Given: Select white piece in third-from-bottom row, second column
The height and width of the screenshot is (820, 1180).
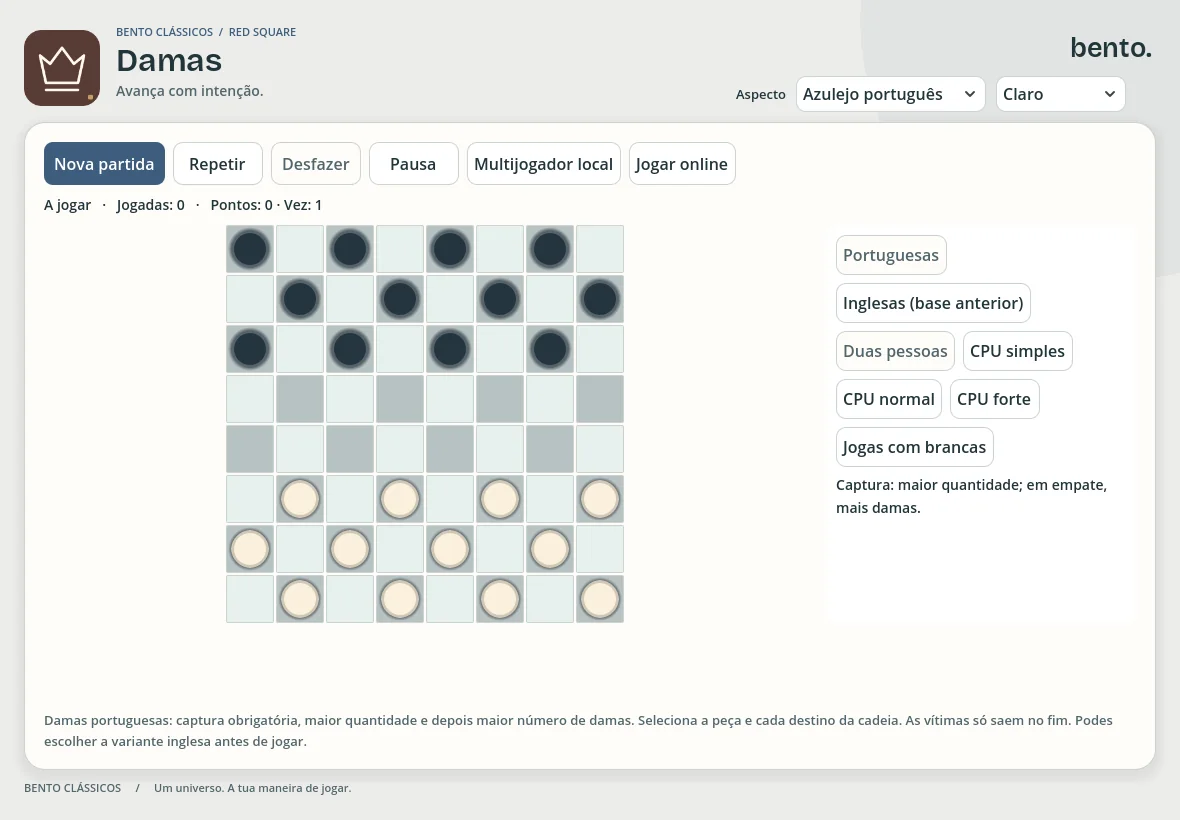Looking at the screenshot, I should click(300, 499).
